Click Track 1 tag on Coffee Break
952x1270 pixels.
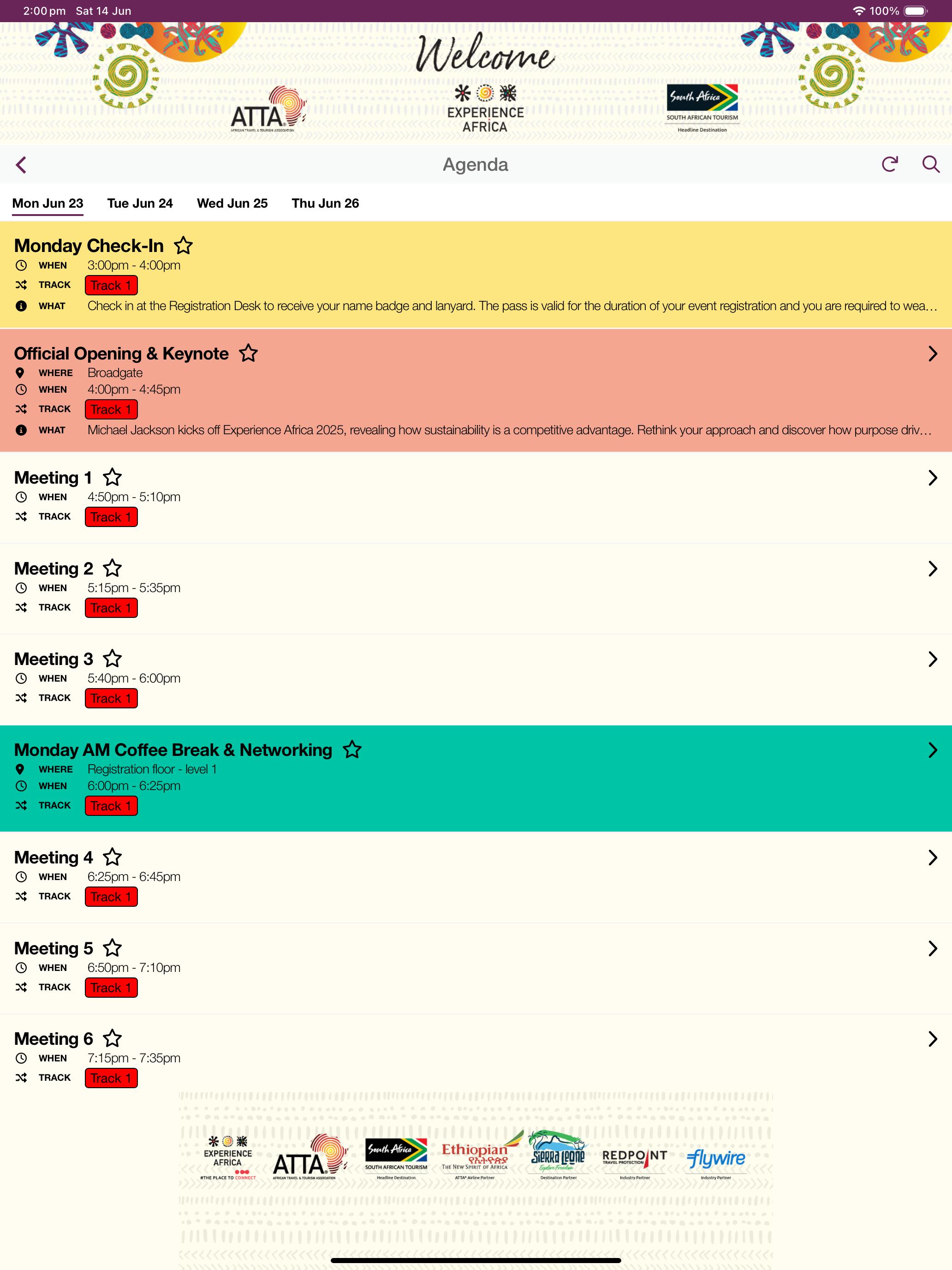tap(111, 806)
